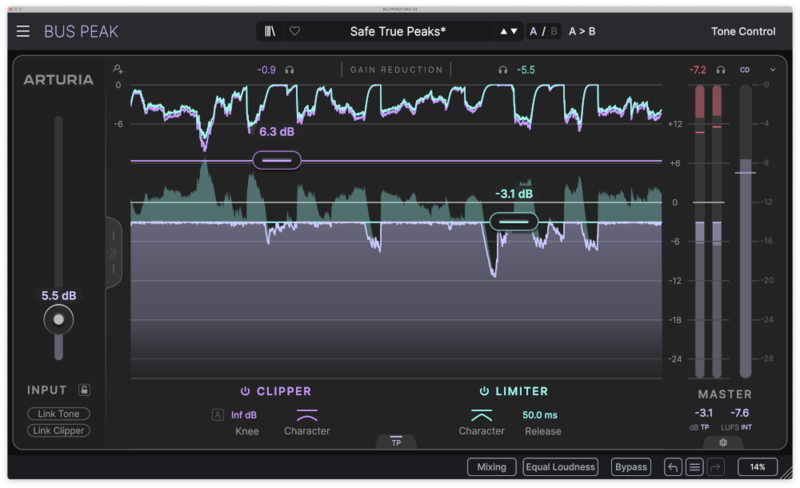The height and width of the screenshot is (488, 800).
Task: Open the TP tab under the graph
Action: pyautogui.click(x=396, y=442)
